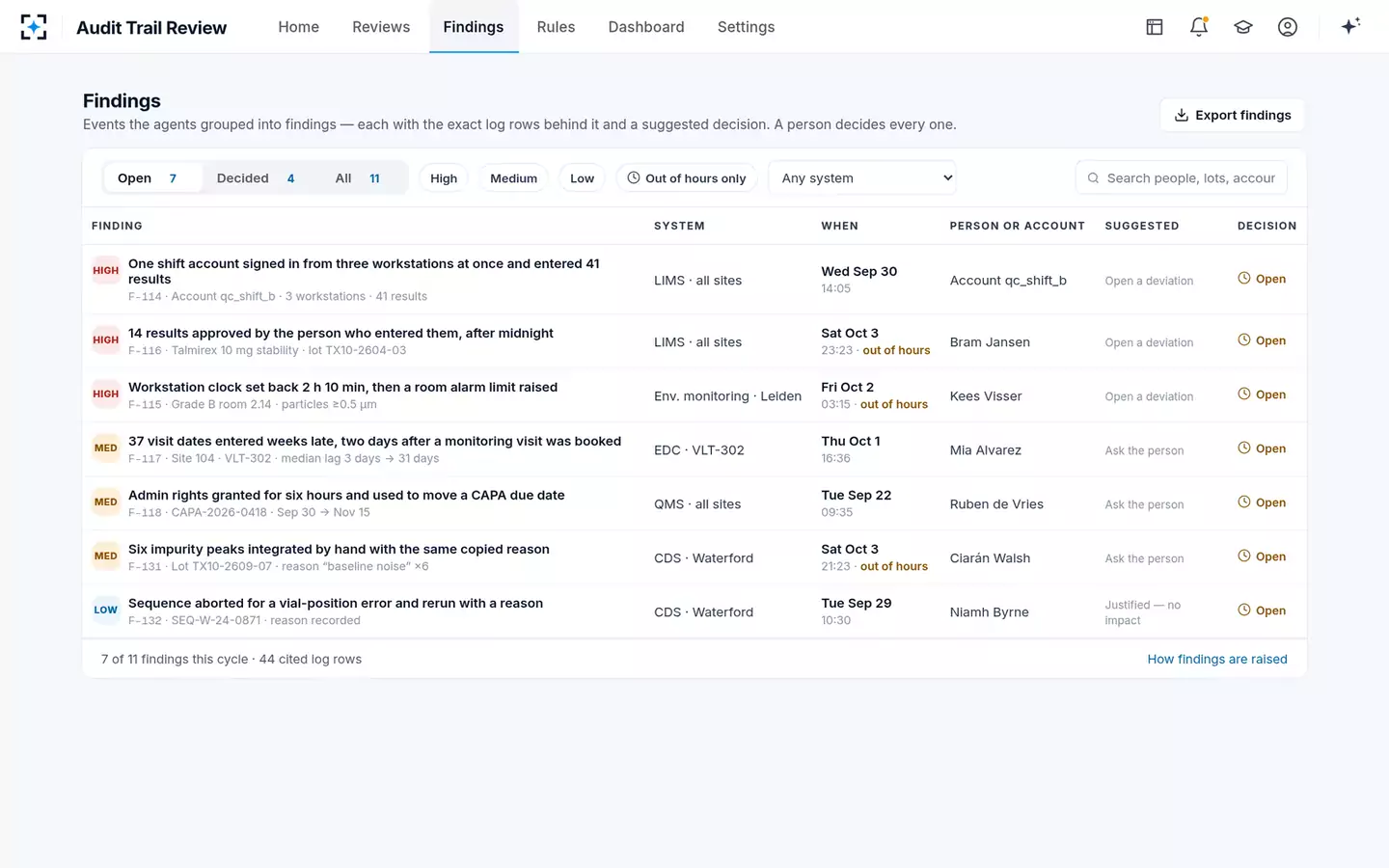The image size is (1389, 868).
Task: Click the SUGGESTED column header
Action: (1142, 226)
